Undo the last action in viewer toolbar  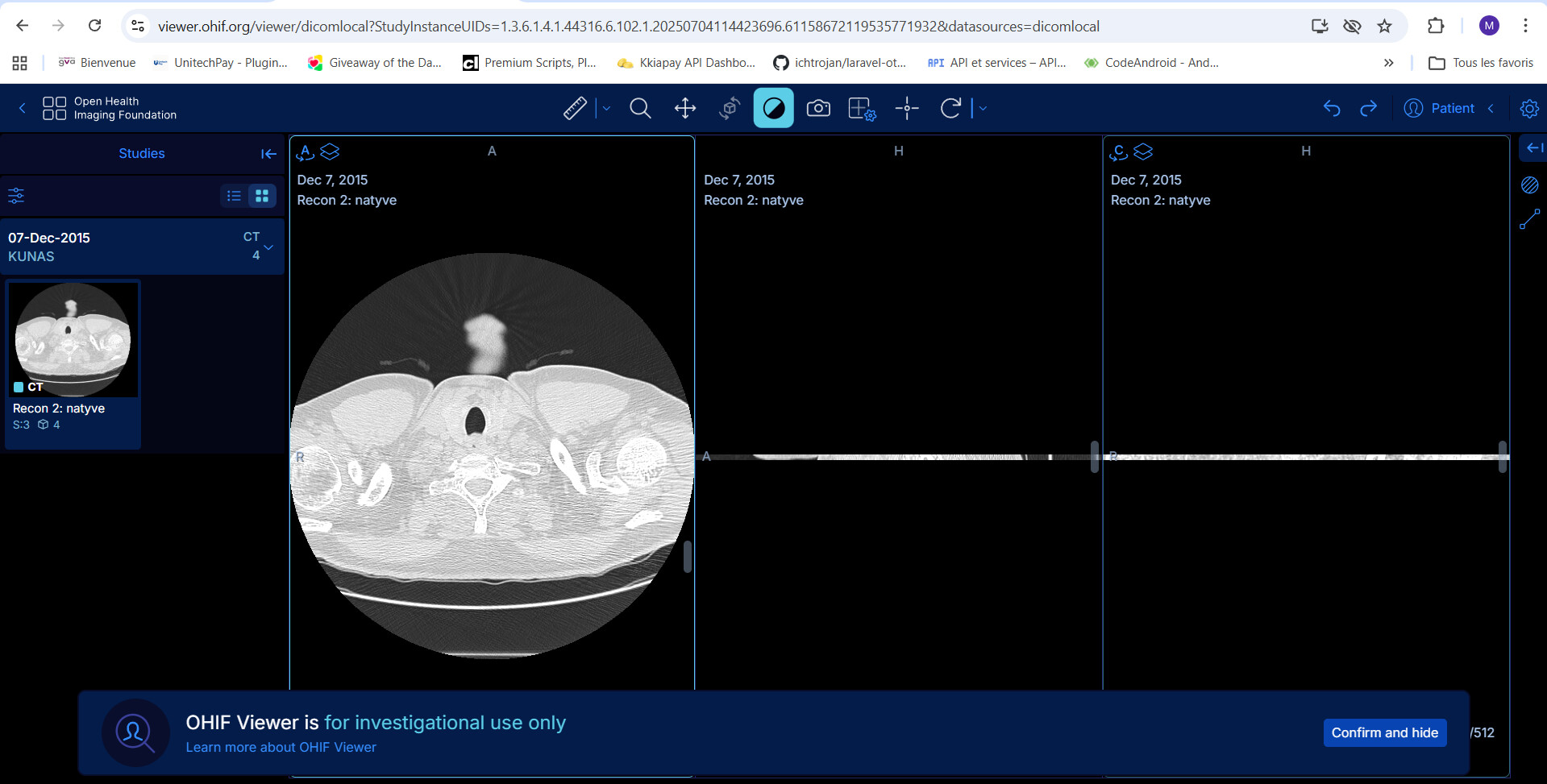click(1332, 108)
